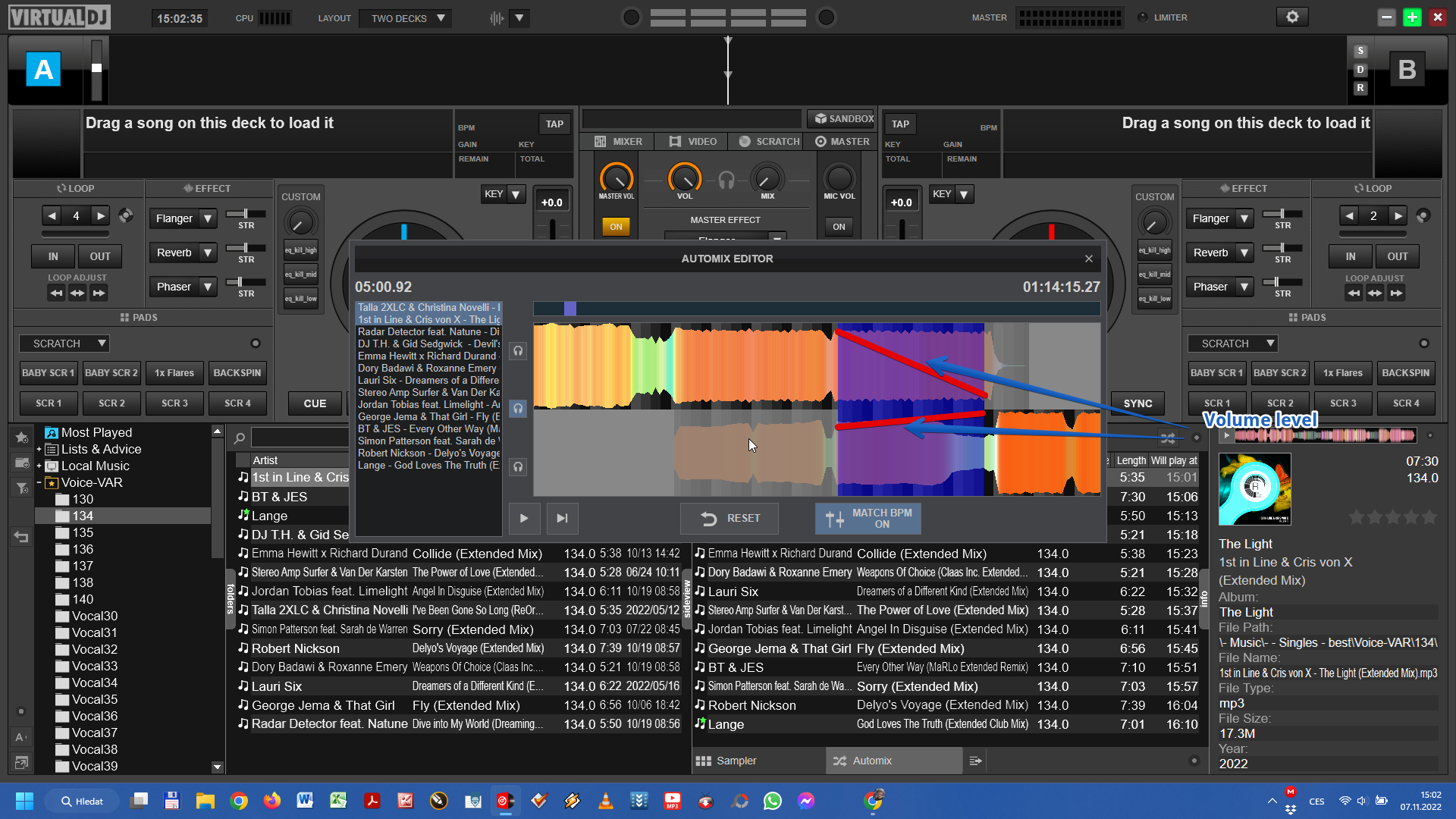
Task: Click the third headphone icon in Automix Editor
Action: coord(518,467)
